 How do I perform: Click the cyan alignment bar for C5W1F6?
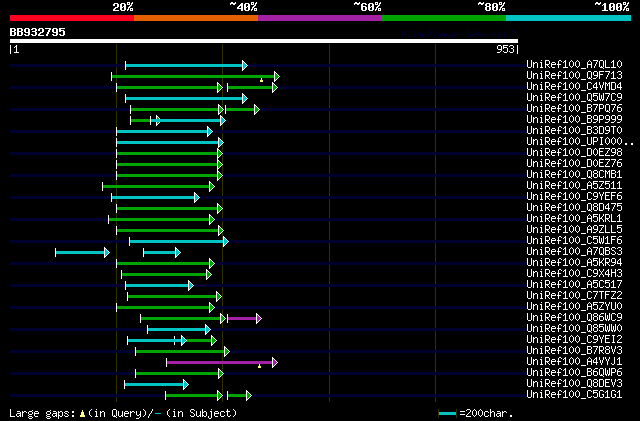point(179,242)
